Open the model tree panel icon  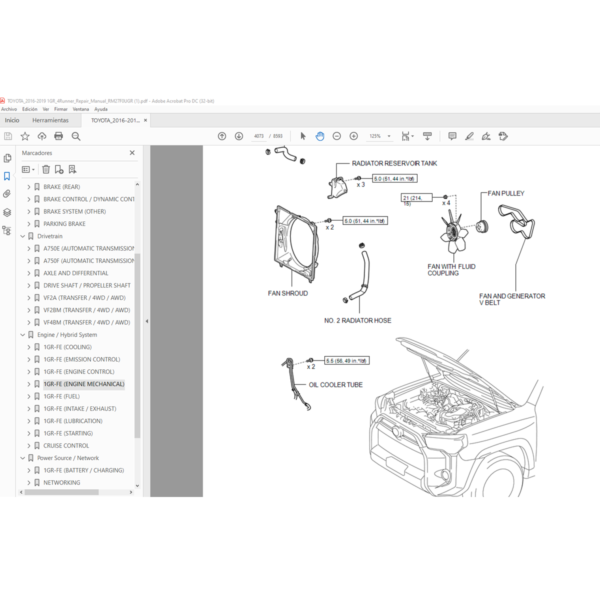click(7, 230)
